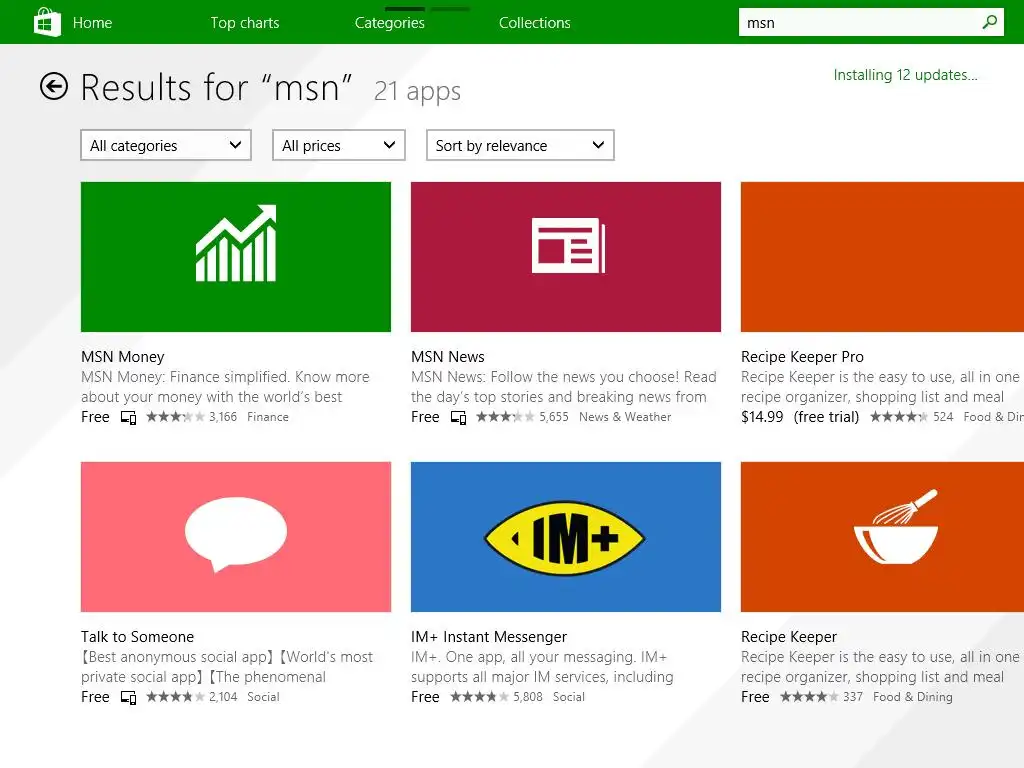Click the 5,655 review count
Viewport: 1024px width, 768px height.
554,417
